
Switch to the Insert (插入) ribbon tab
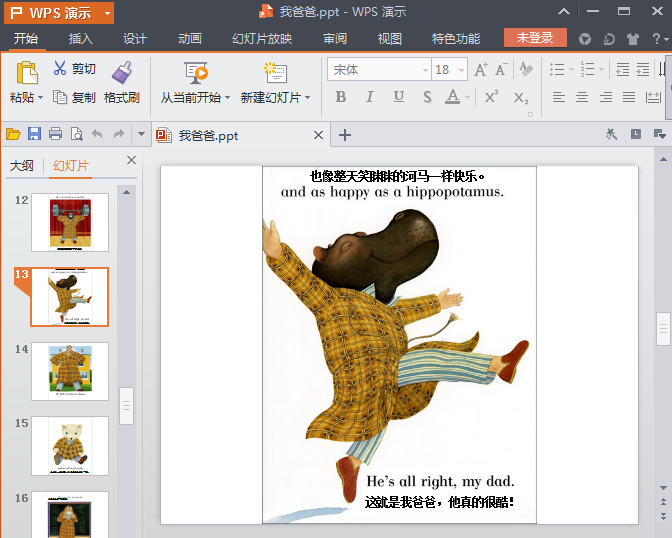click(x=81, y=39)
